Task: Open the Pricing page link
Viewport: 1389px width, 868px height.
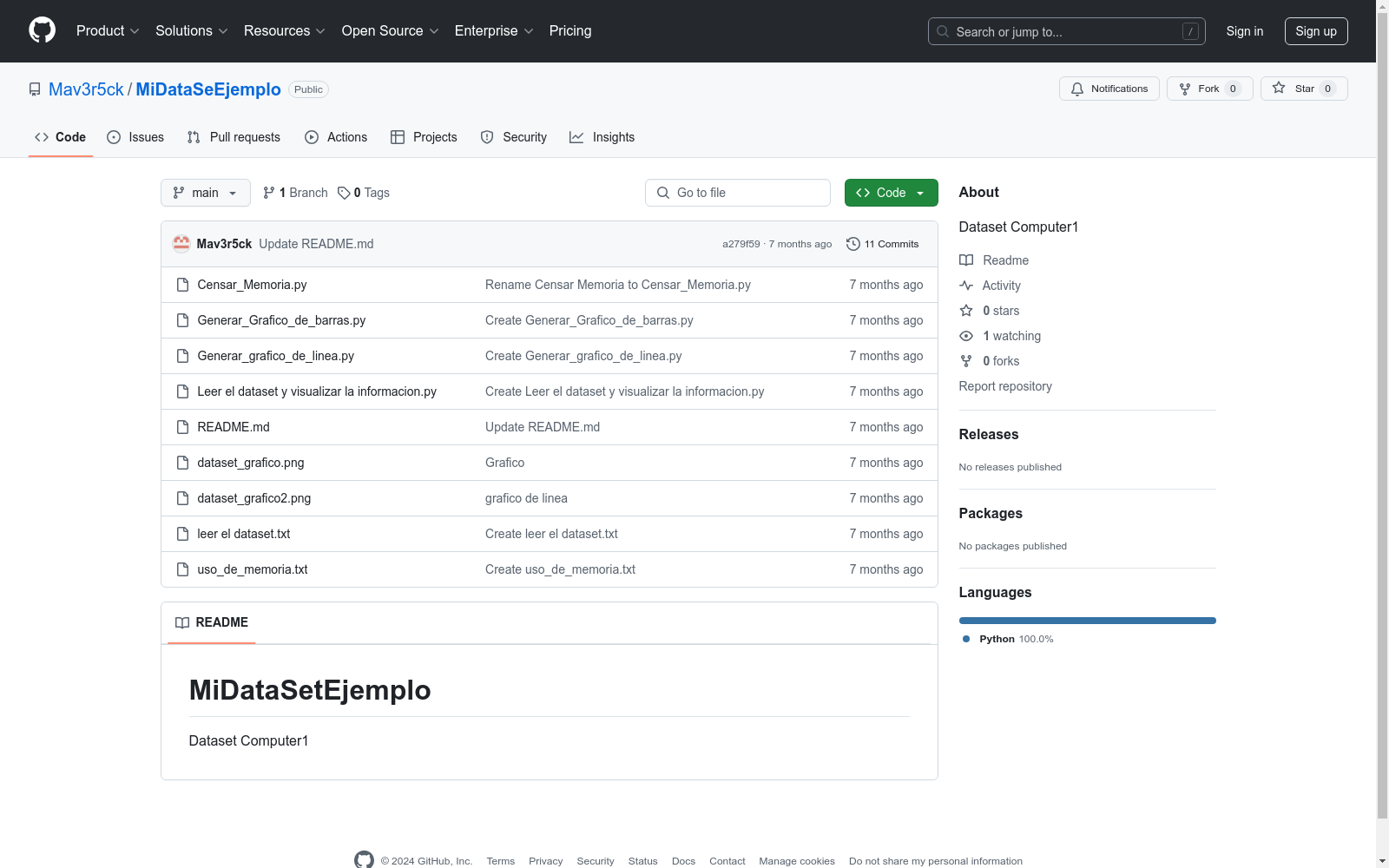Action: tap(570, 31)
